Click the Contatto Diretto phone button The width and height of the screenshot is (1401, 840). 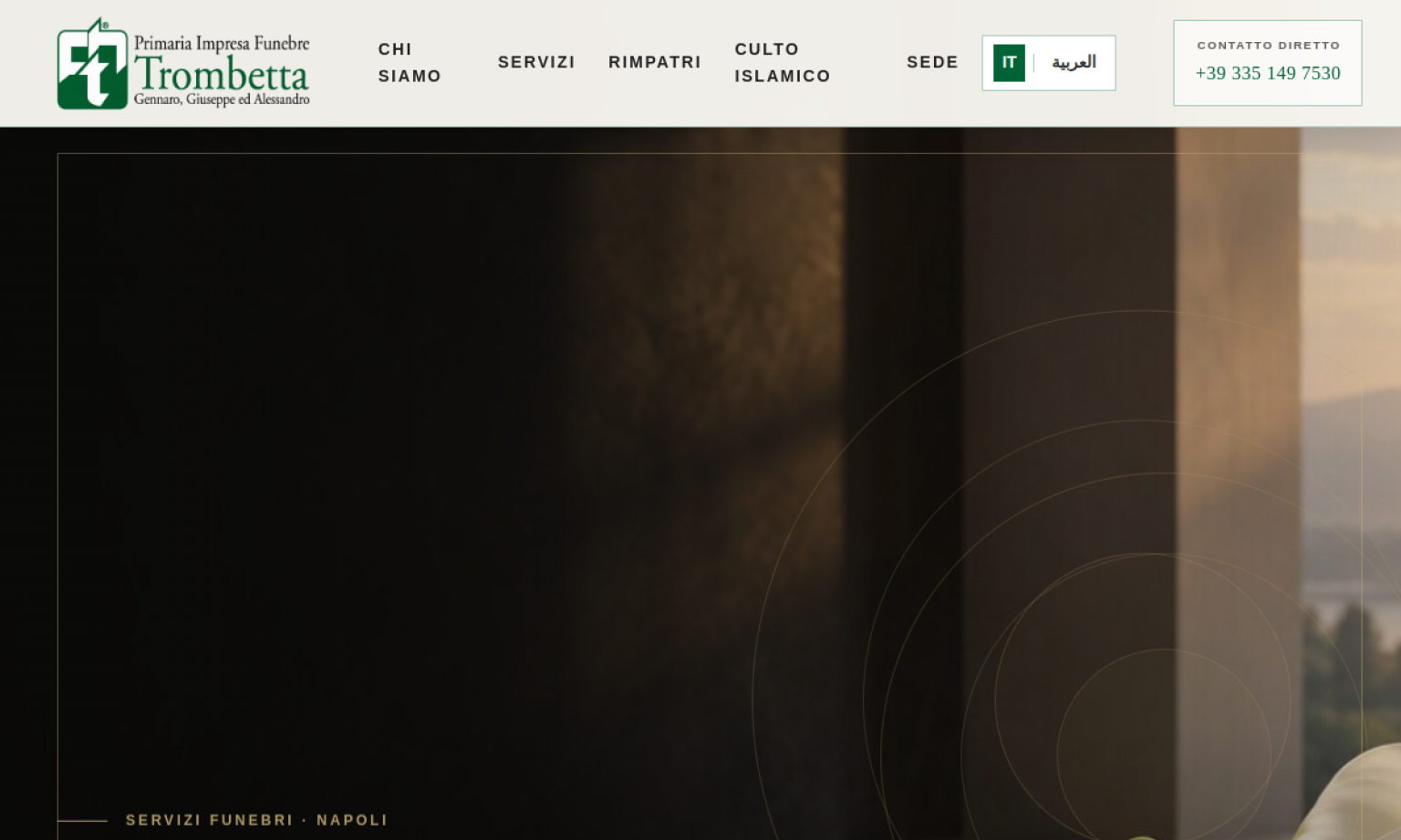point(1268,63)
